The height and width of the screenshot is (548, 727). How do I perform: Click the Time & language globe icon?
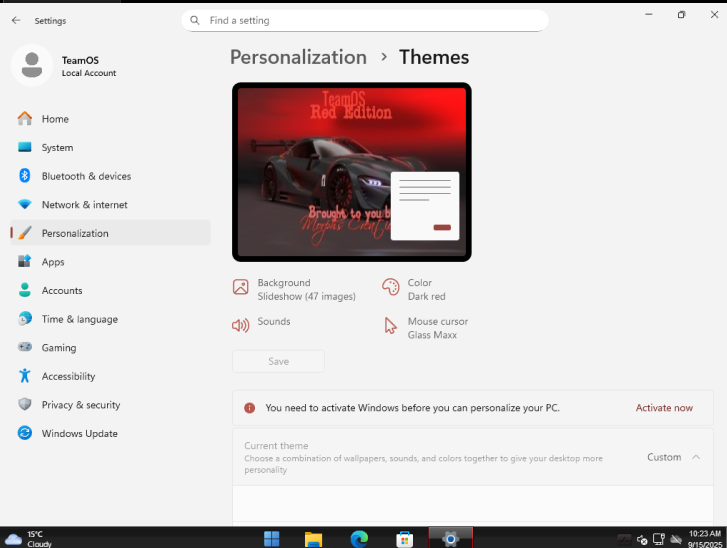(x=25, y=319)
